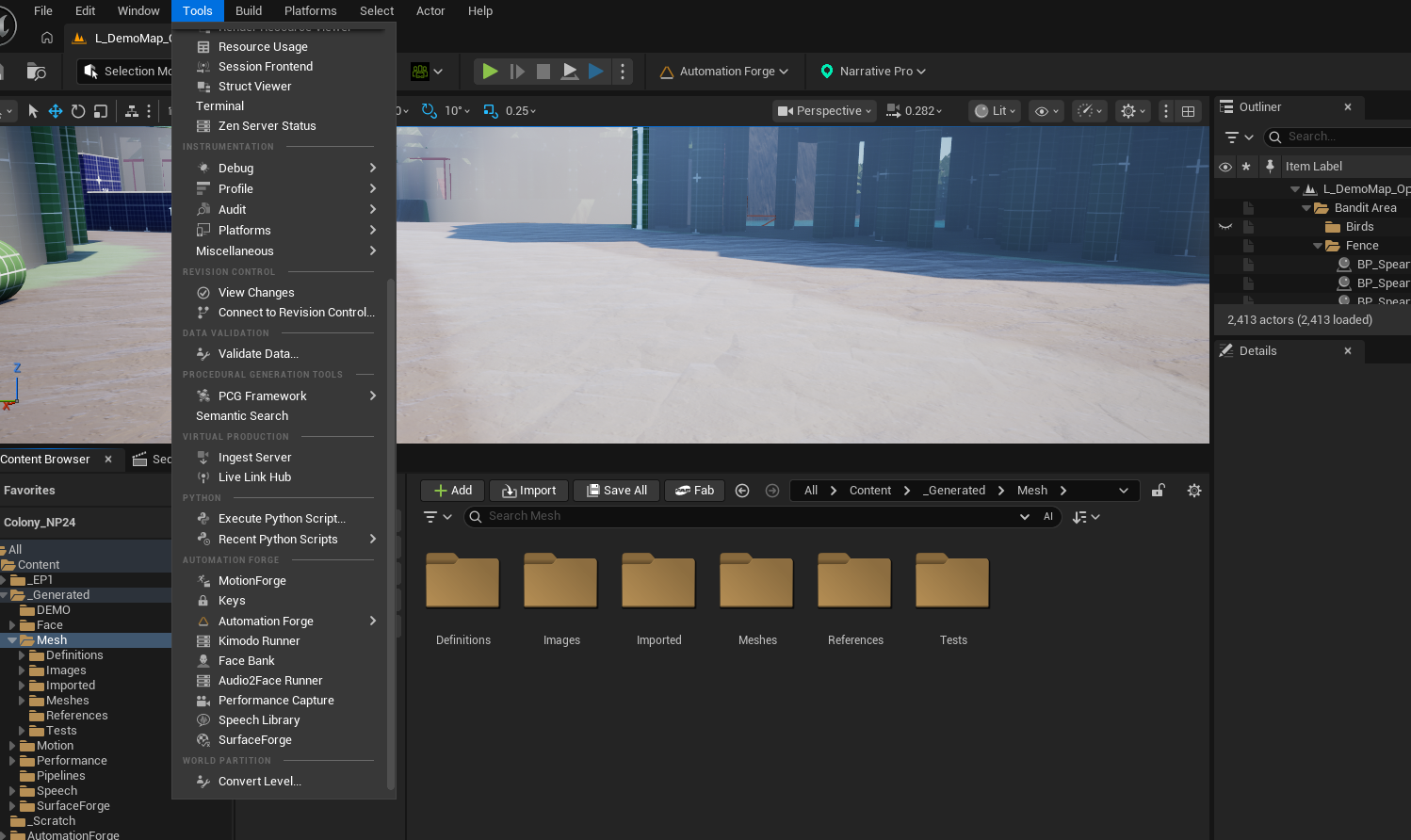Click the Add button in Content Browser

coord(452,490)
